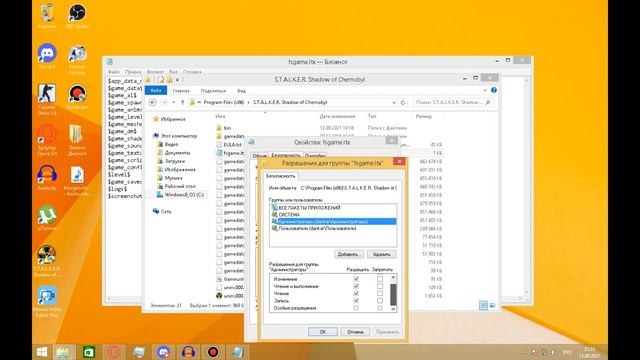Click the permissions list scrollbar thumb

(393, 295)
